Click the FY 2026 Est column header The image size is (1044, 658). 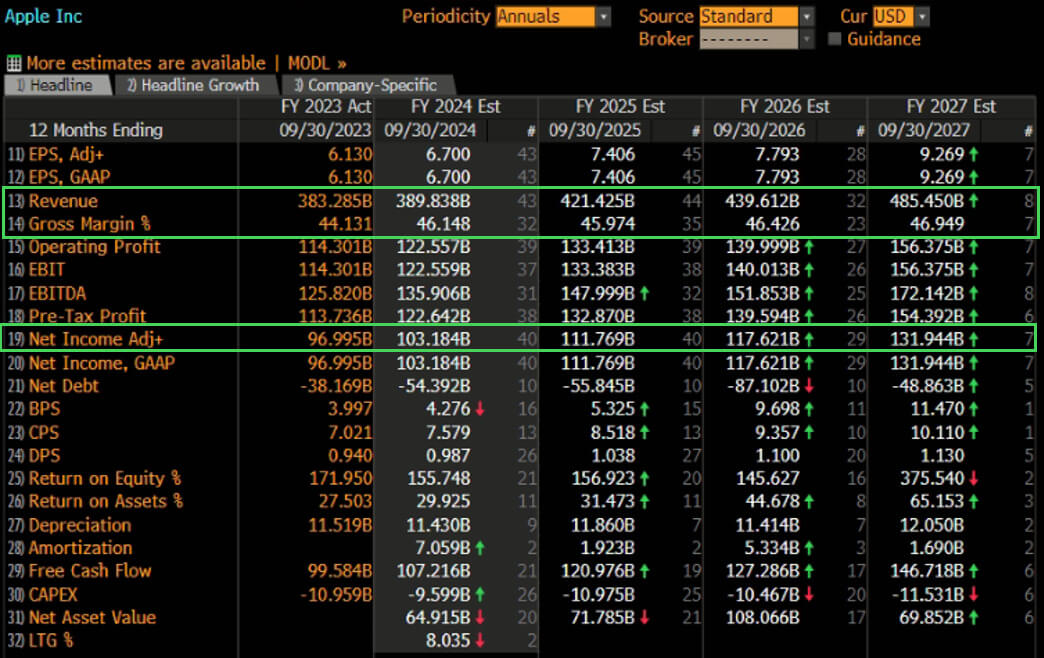[x=784, y=107]
